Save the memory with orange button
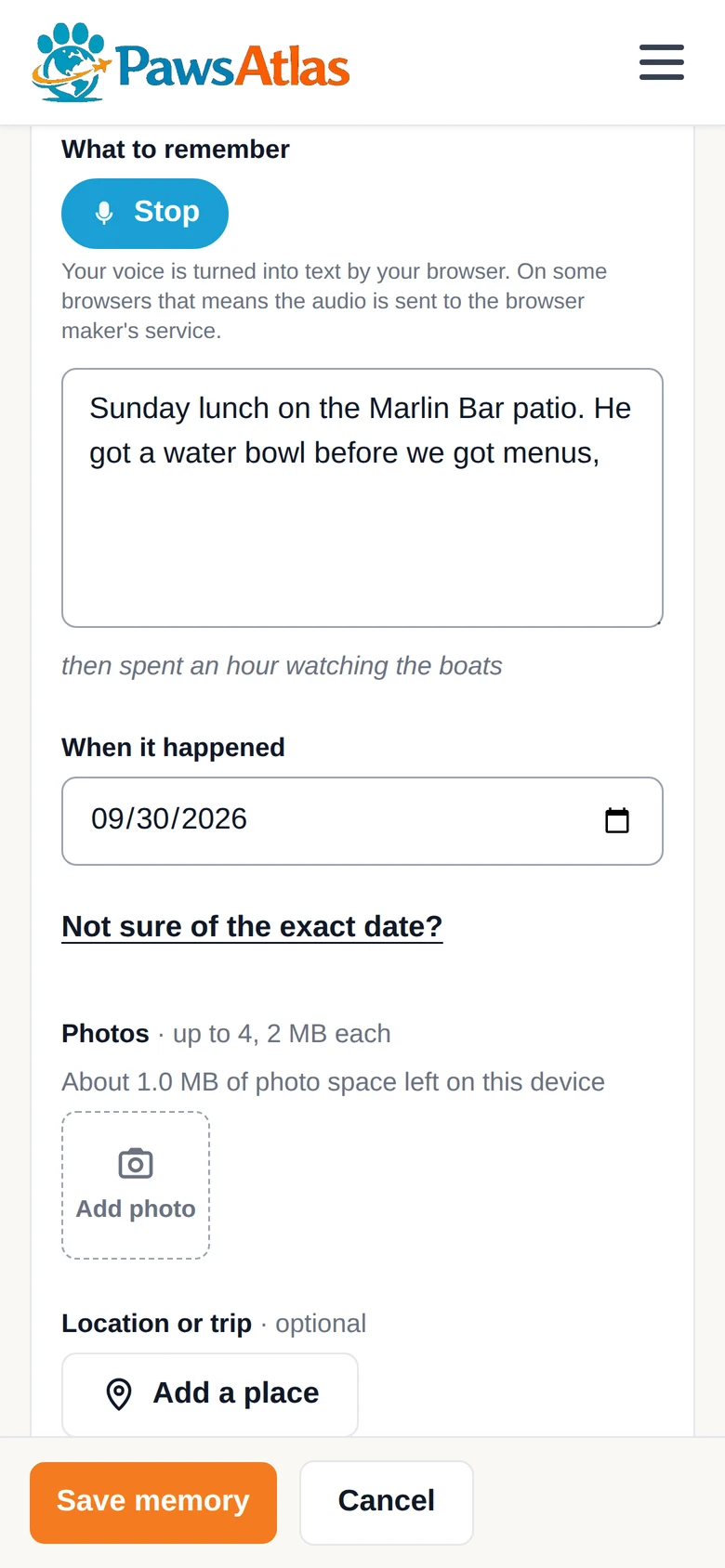This screenshot has width=725, height=1568. [153, 1503]
